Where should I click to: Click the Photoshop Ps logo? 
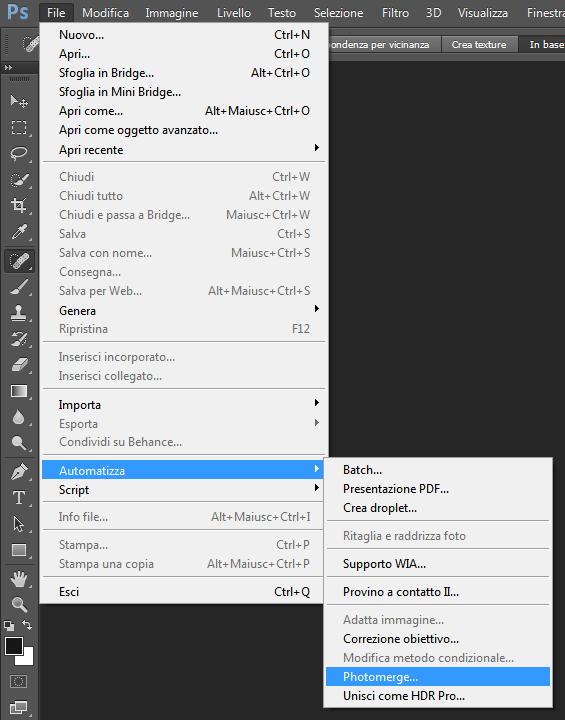tap(18, 12)
